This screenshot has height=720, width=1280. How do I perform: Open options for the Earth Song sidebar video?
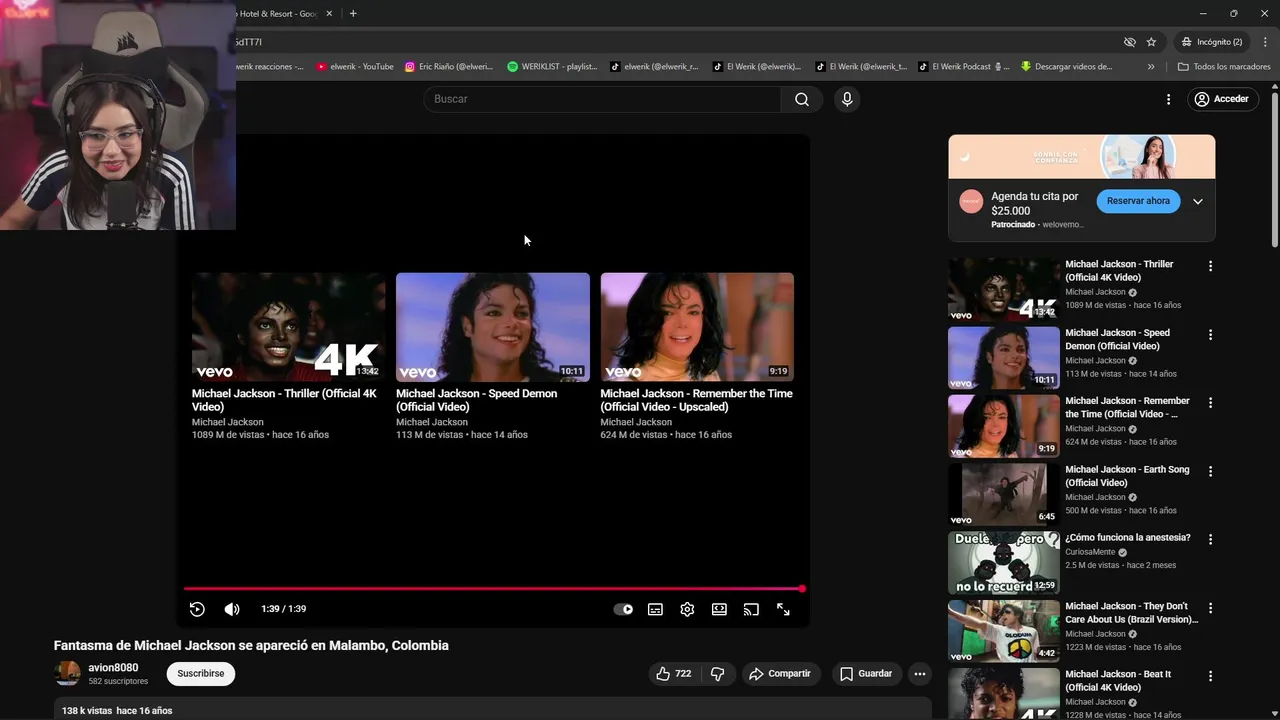click(1210, 471)
